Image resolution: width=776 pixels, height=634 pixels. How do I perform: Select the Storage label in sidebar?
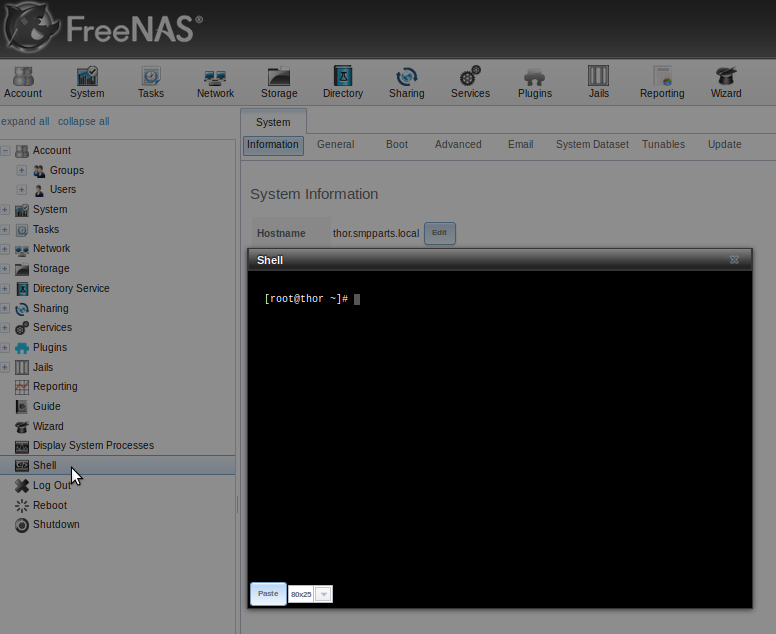(x=51, y=269)
